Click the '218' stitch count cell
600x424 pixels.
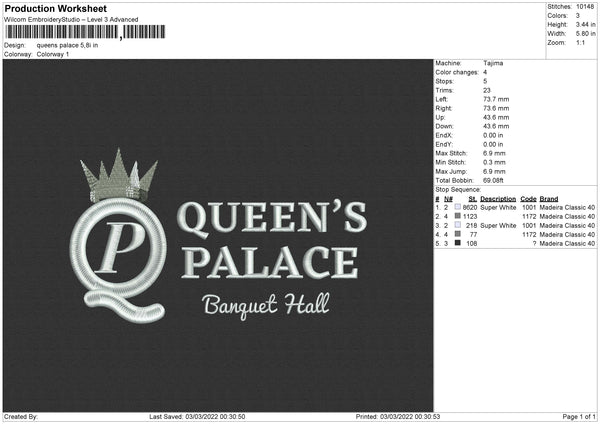click(472, 225)
